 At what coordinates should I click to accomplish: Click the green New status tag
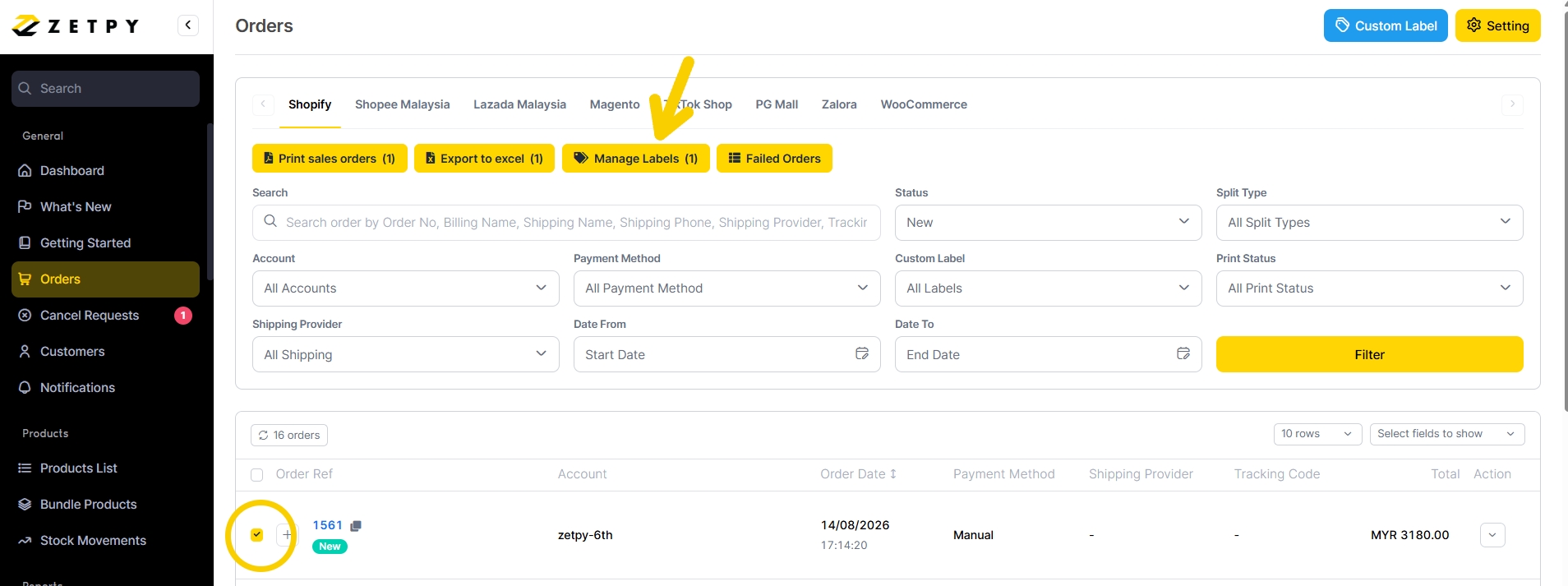point(330,547)
